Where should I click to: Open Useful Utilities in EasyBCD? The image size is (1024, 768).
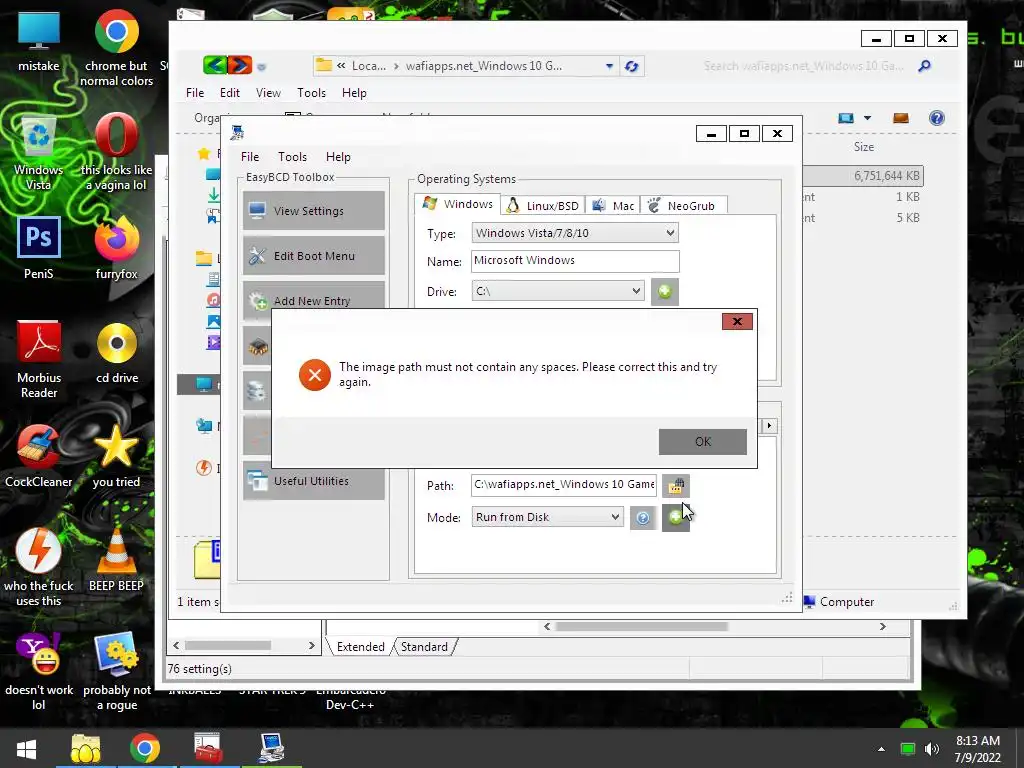pyautogui.click(x=313, y=481)
